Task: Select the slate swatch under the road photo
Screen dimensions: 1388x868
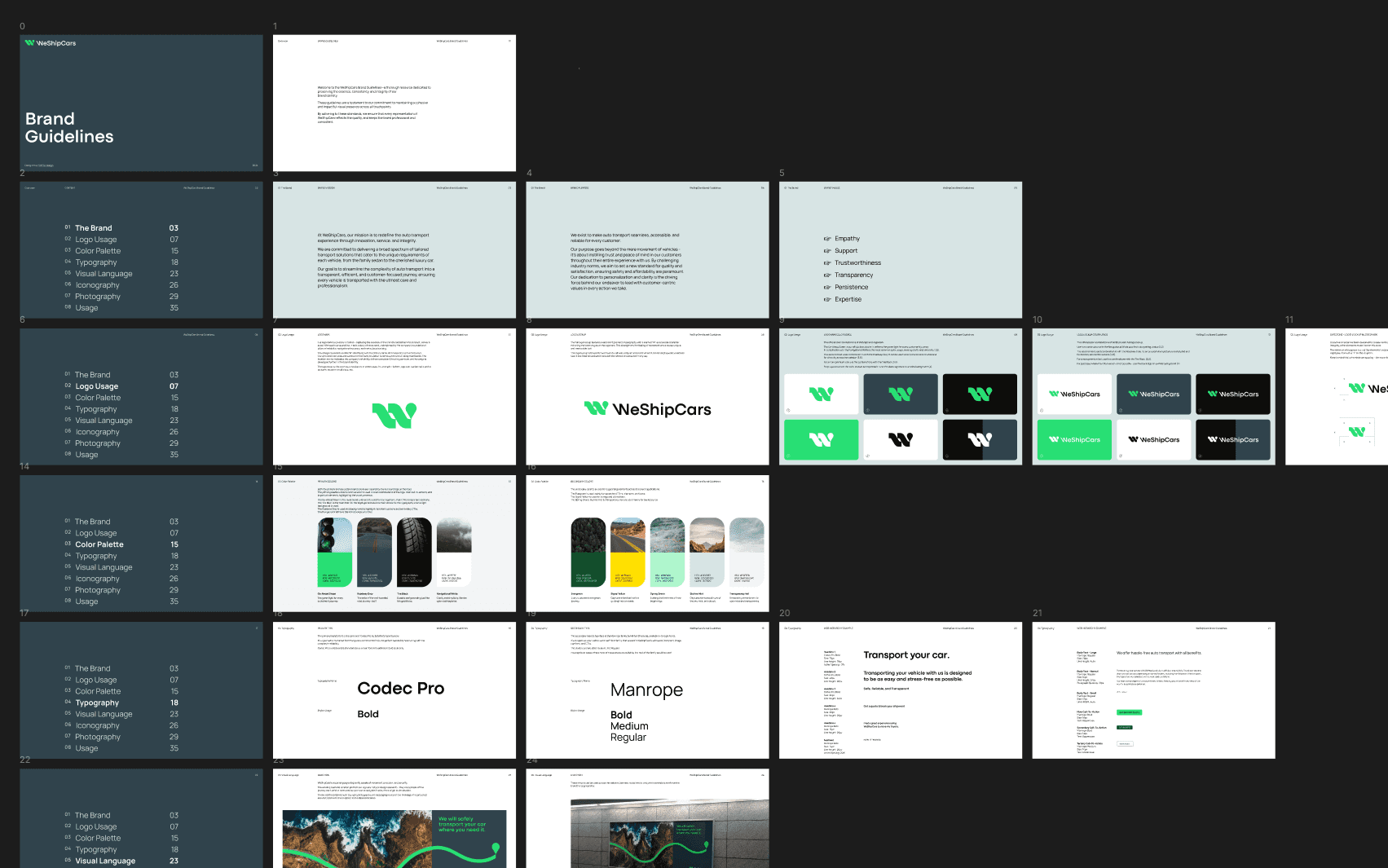Action: coord(375,570)
